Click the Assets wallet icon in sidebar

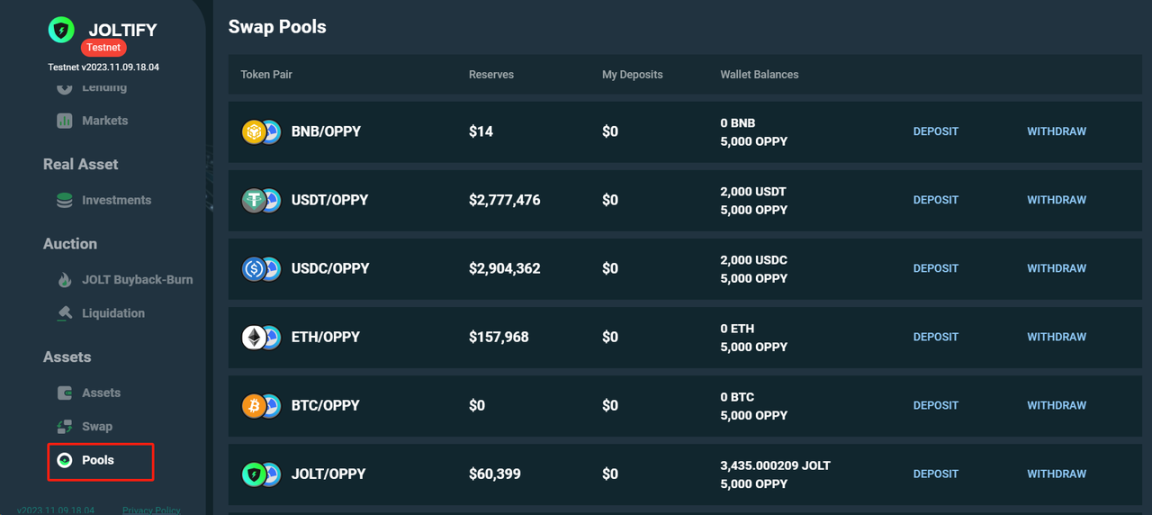65,393
